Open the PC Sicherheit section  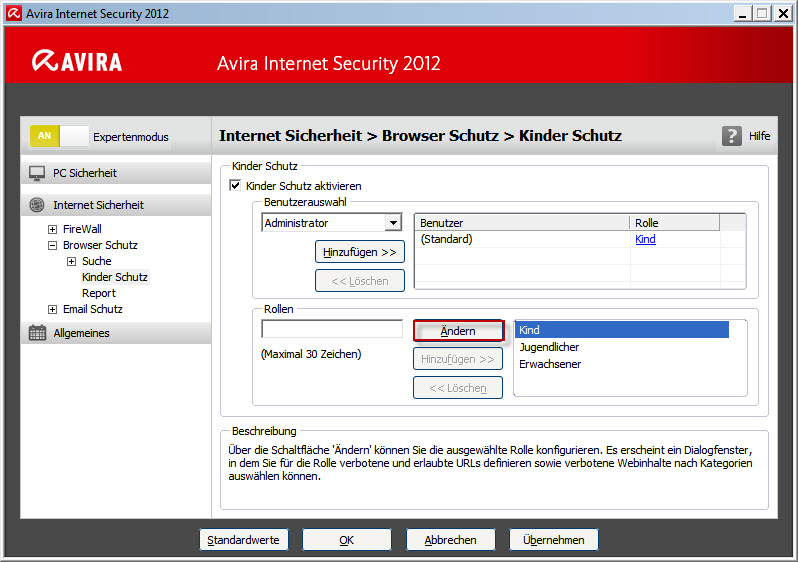click(x=116, y=173)
